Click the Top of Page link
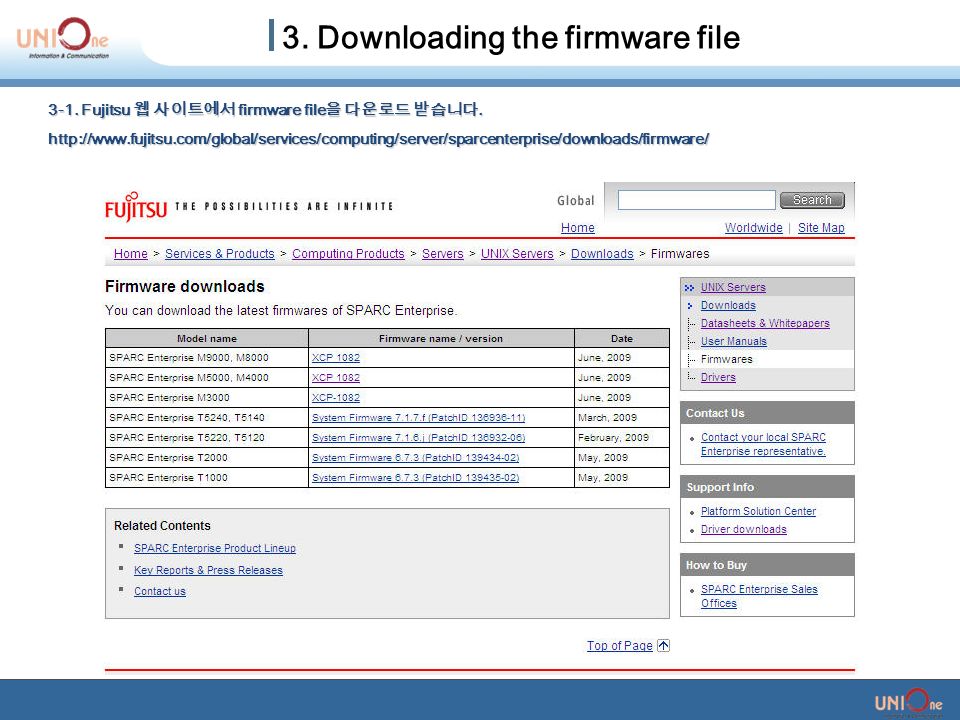The height and width of the screenshot is (720, 960). (620, 645)
